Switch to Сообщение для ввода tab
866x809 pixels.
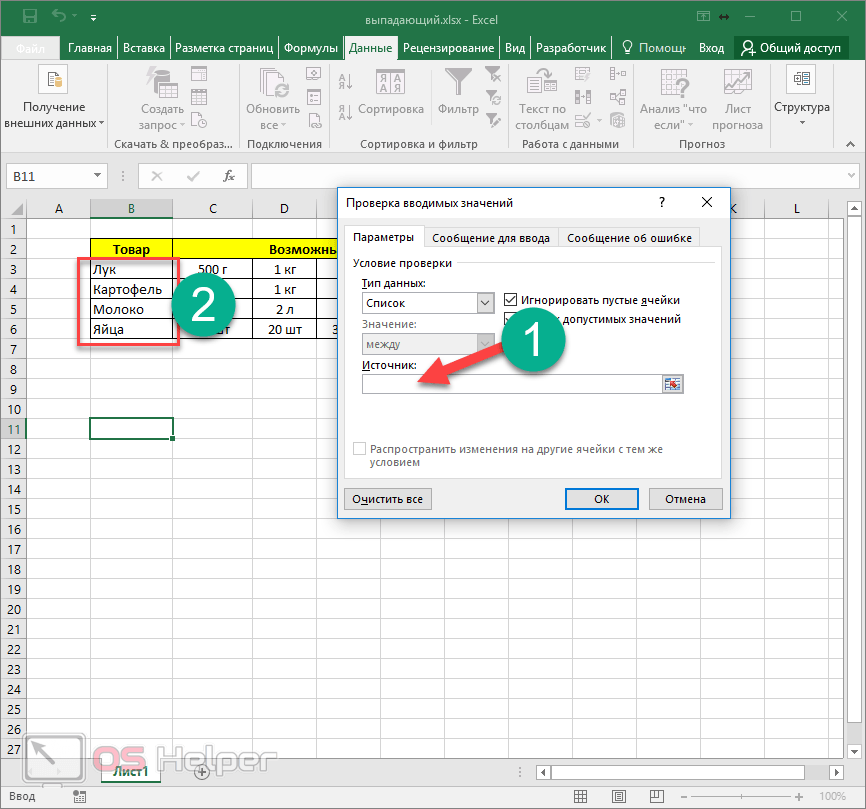coord(490,238)
